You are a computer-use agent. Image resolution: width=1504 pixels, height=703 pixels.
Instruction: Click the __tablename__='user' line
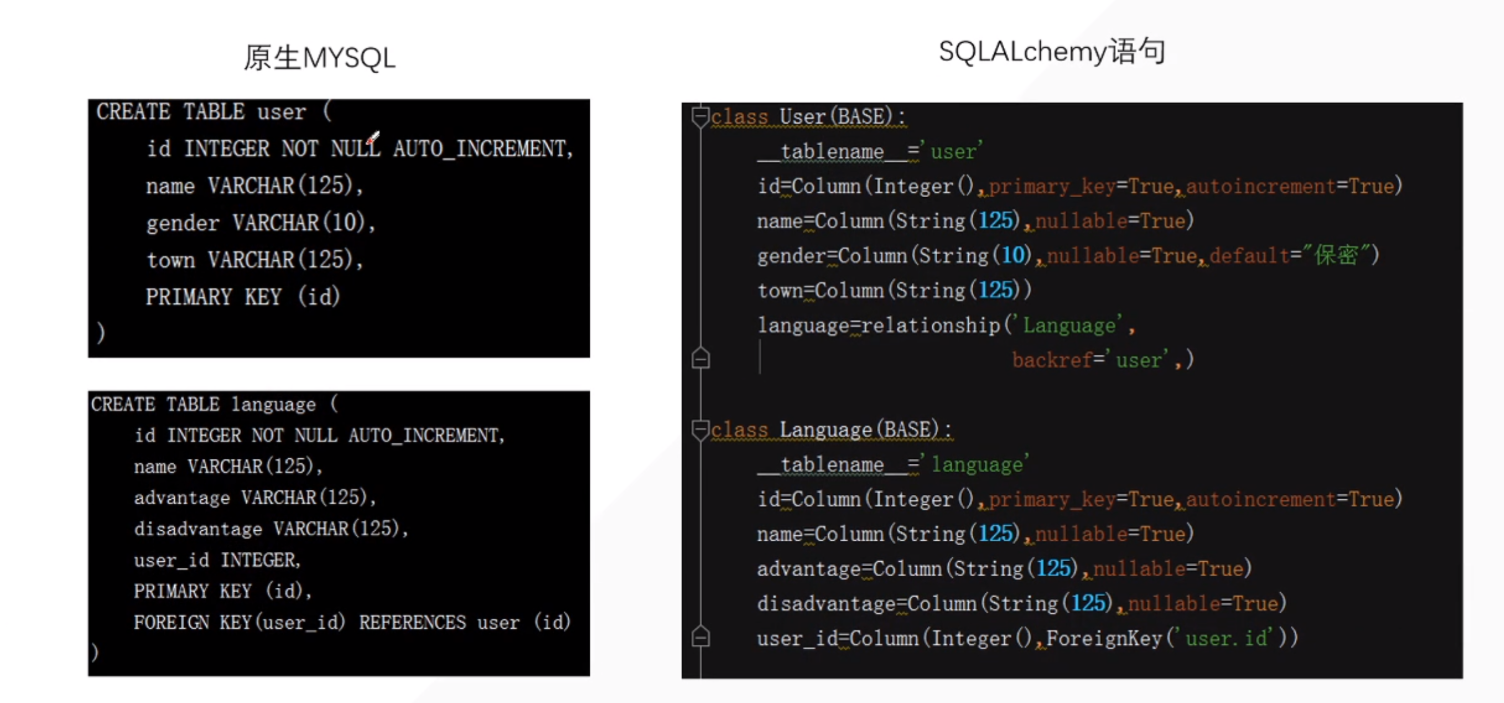(x=871, y=152)
